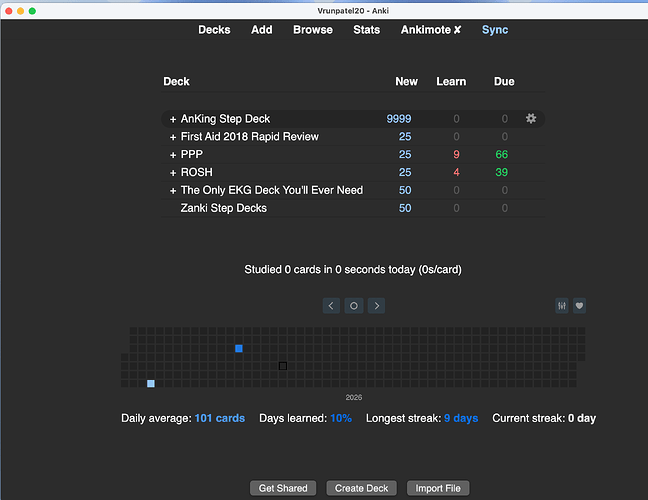
Task: Jump to today in review heatmap
Action: pos(354,306)
